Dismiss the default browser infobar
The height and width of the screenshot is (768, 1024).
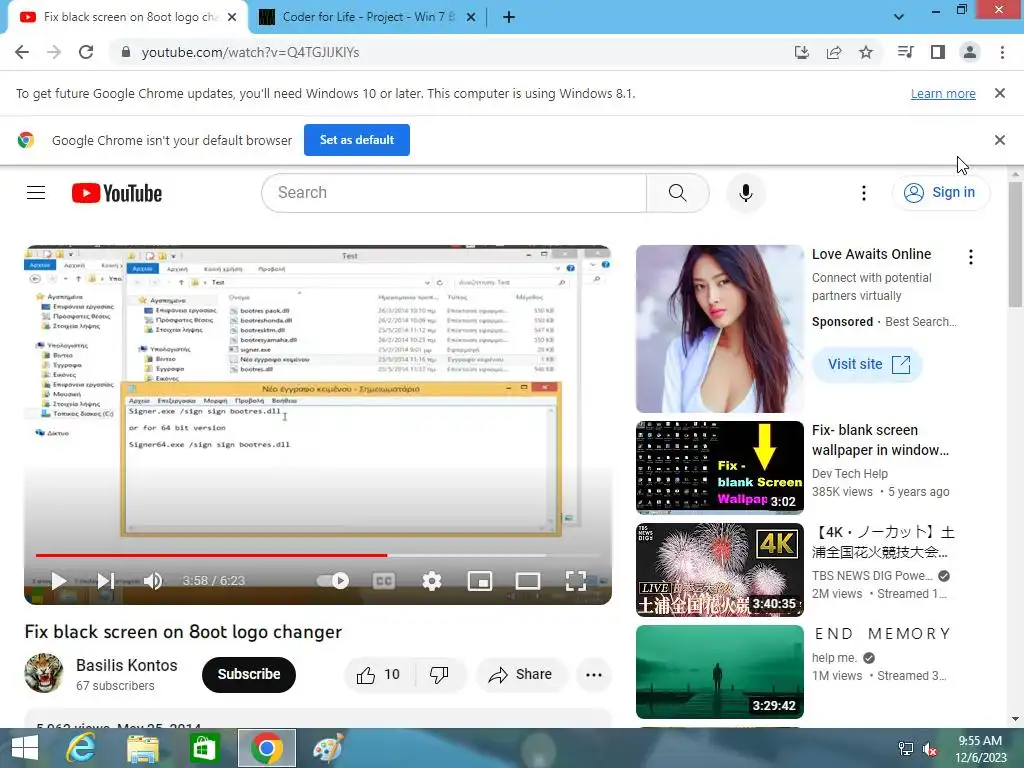click(999, 140)
